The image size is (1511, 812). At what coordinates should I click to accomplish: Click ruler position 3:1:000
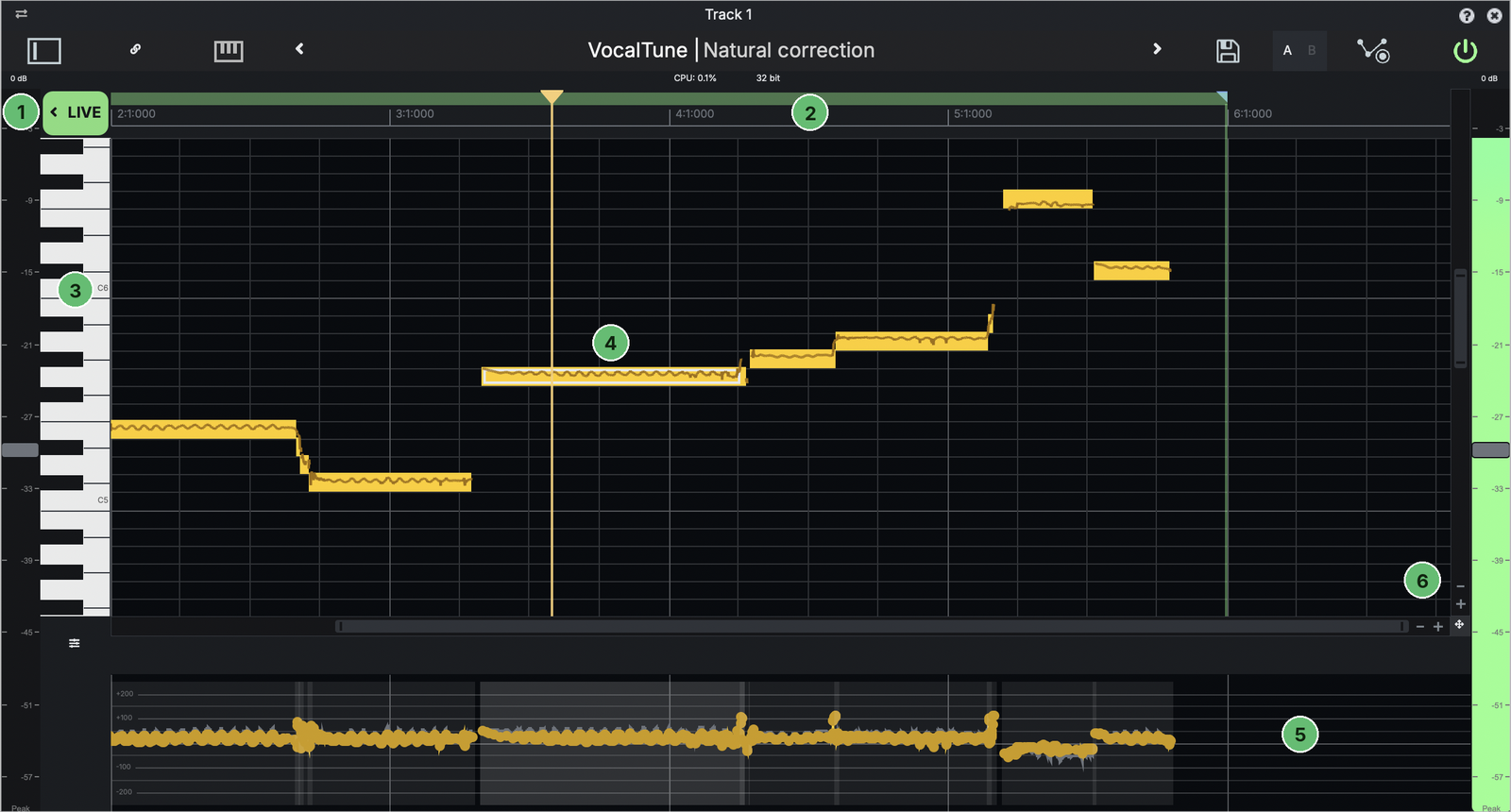pos(415,114)
